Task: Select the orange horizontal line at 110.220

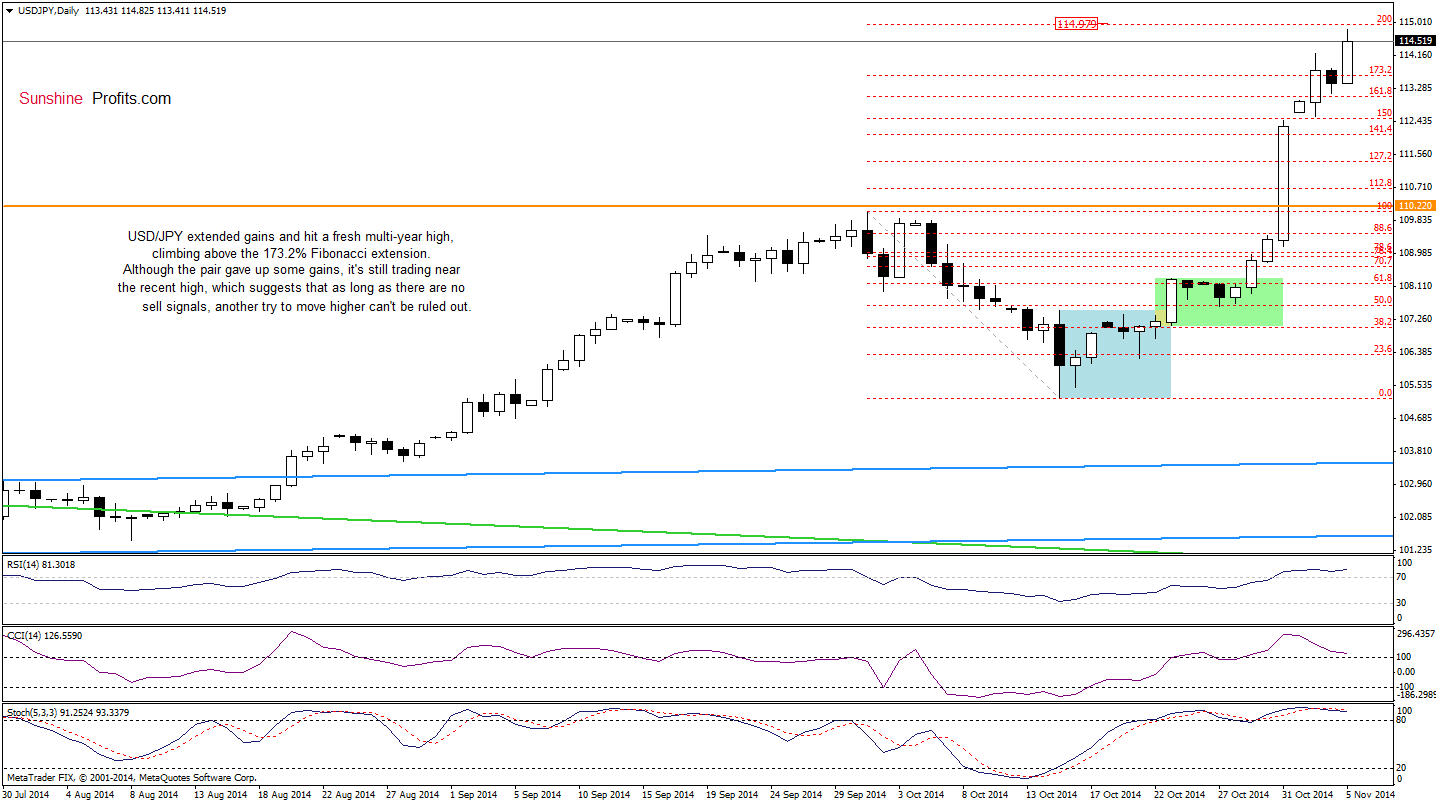Action: click(697, 206)
